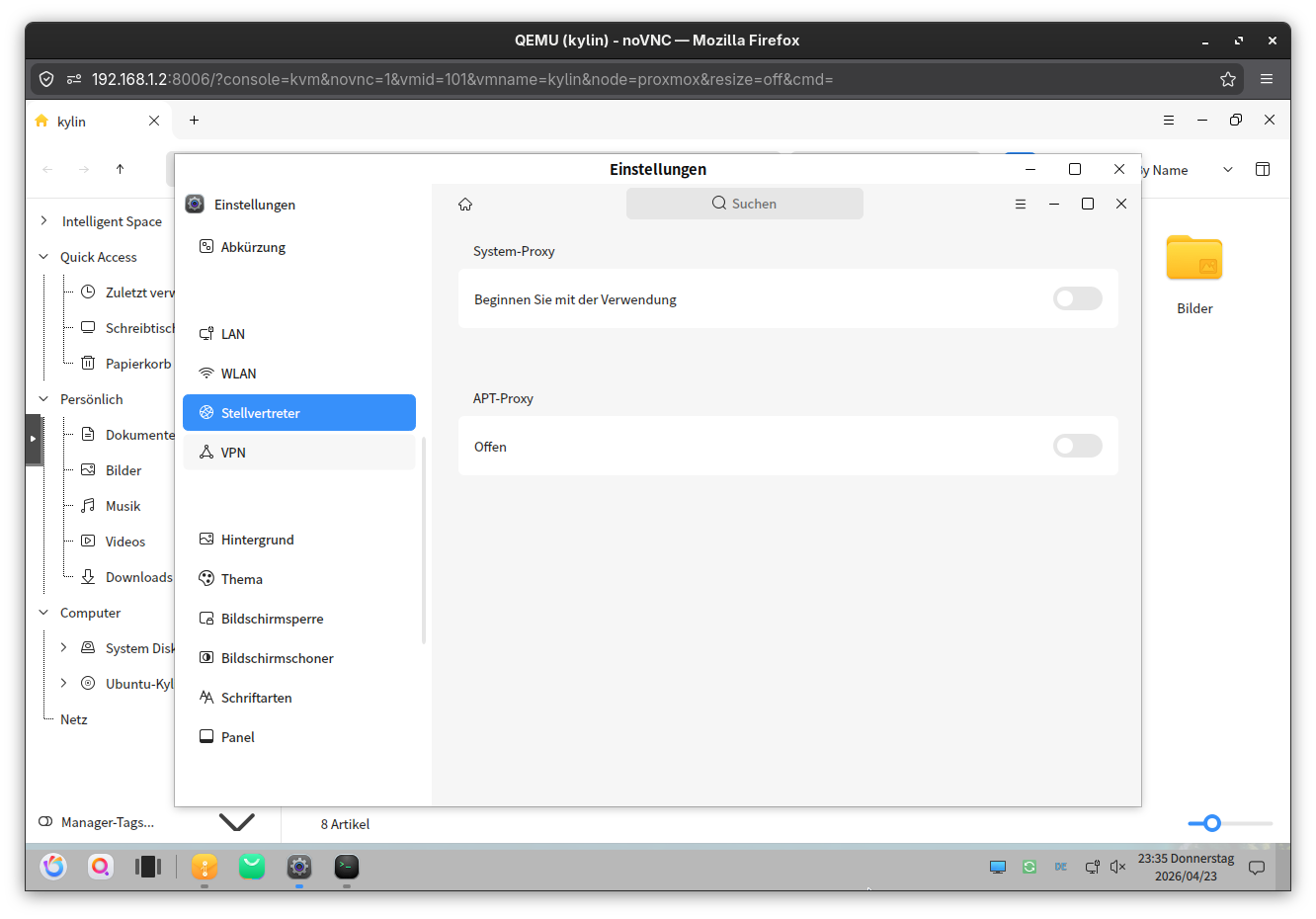Open Musik in file manager sidebar

(x=111, y=506)
